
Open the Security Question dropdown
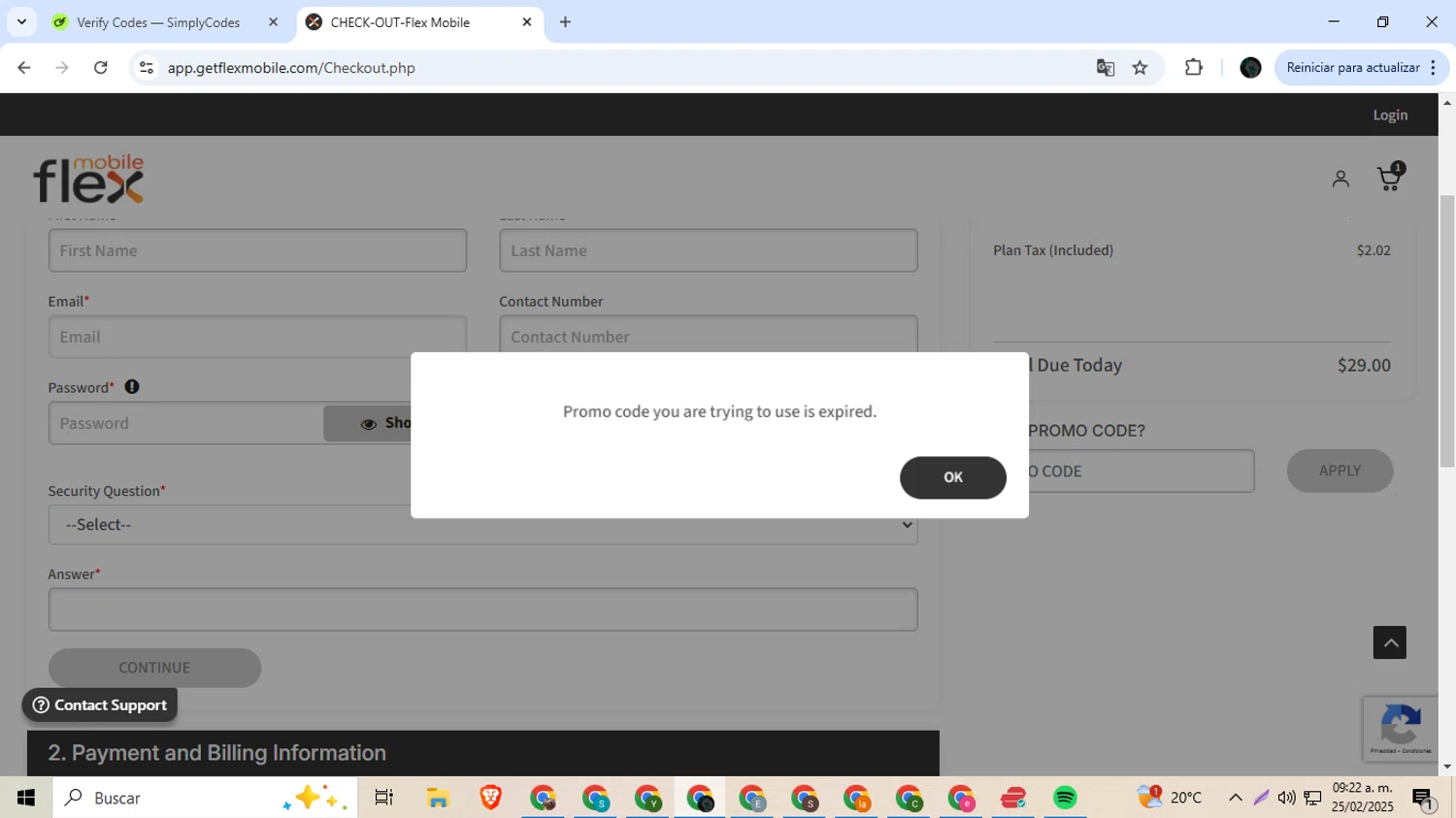point(482,525)
